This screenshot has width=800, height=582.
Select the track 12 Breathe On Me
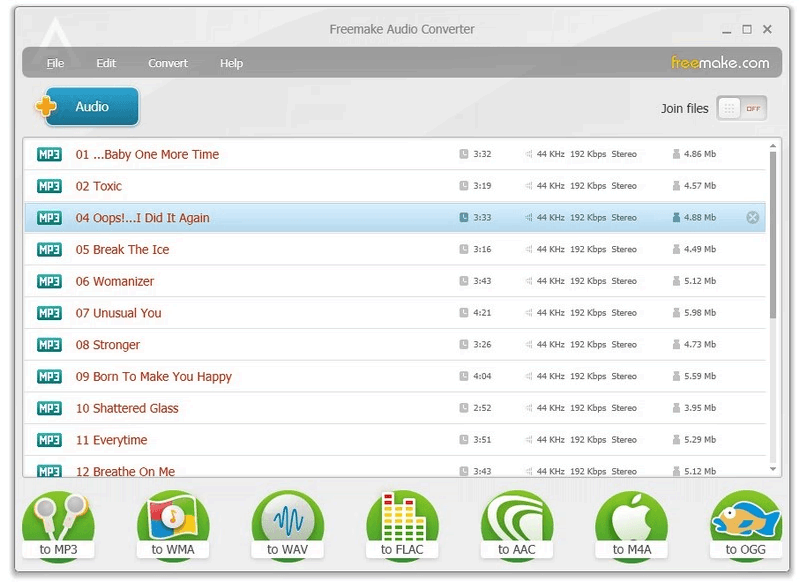tap(395, 467)
